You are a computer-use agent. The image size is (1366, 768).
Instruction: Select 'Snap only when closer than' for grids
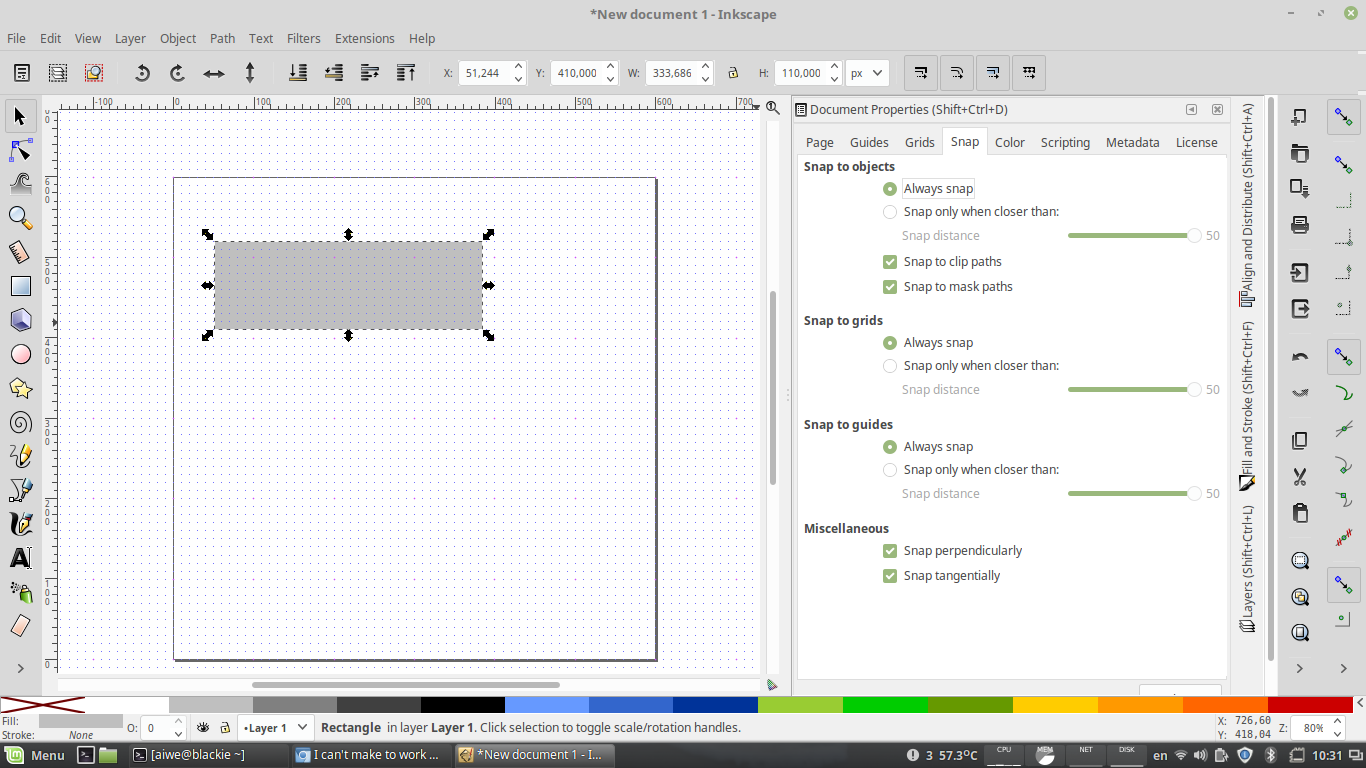890,366
